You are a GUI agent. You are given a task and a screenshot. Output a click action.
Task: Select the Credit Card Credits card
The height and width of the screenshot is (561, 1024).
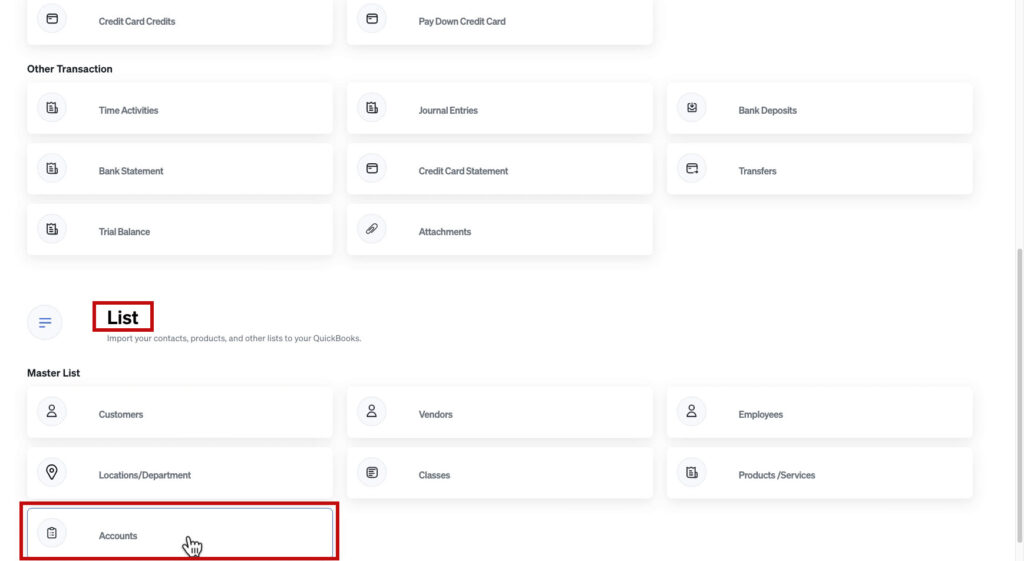[x=180, y=21]
